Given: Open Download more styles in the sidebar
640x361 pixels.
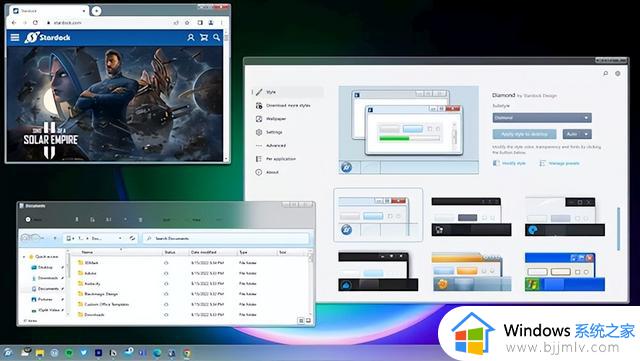Looking at the screenshot, I should click(288, 106).
